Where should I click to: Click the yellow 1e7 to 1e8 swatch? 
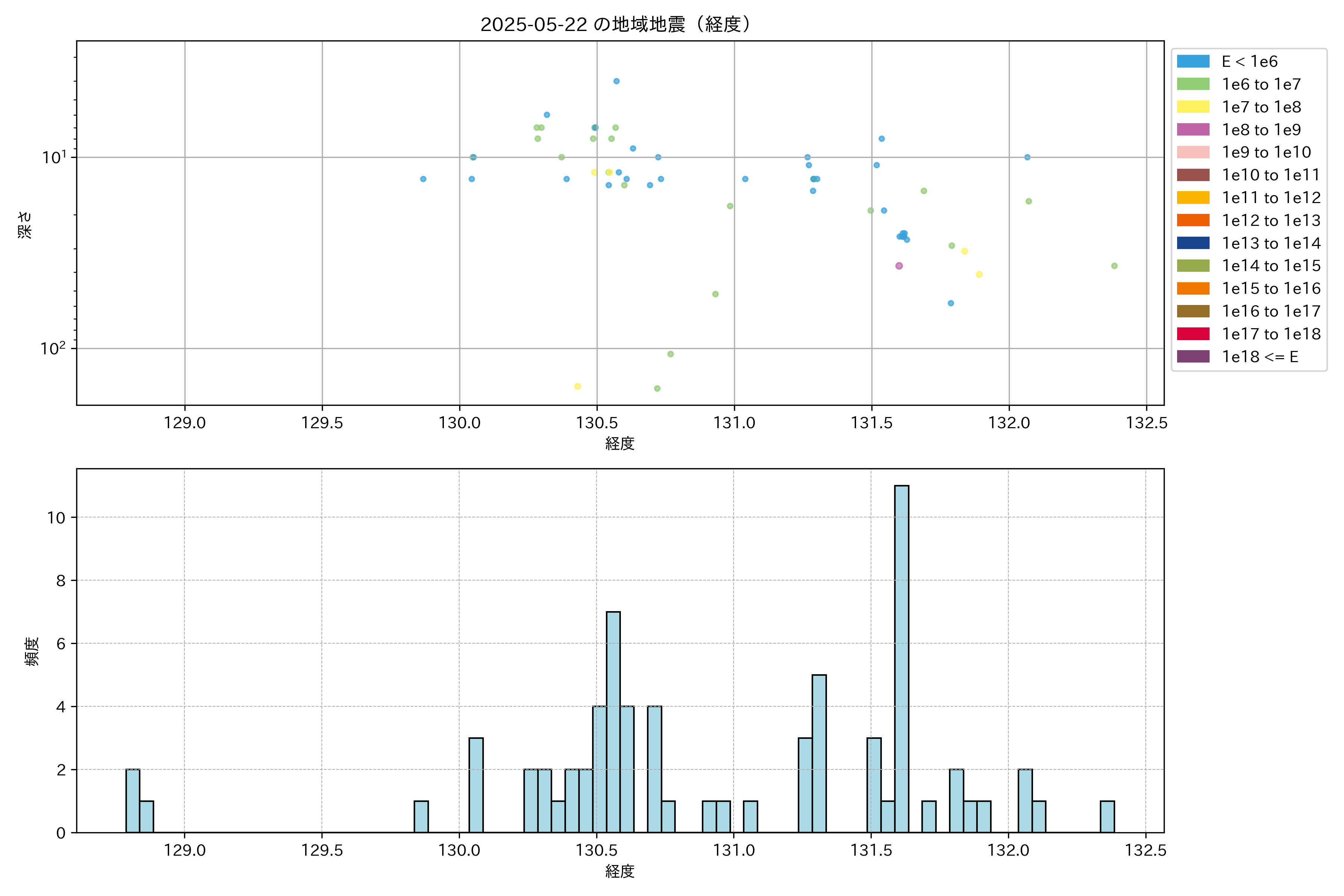pos(1193,107)
